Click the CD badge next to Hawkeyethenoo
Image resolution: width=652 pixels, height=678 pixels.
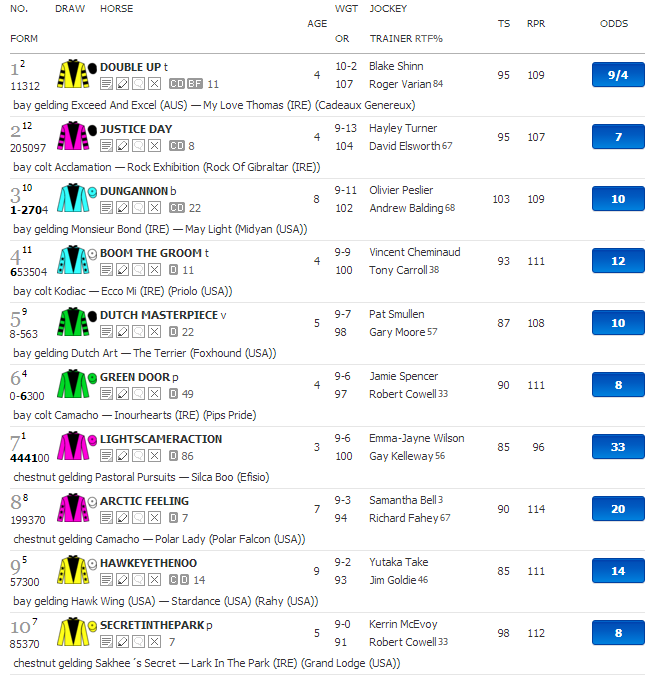(178, 580)
